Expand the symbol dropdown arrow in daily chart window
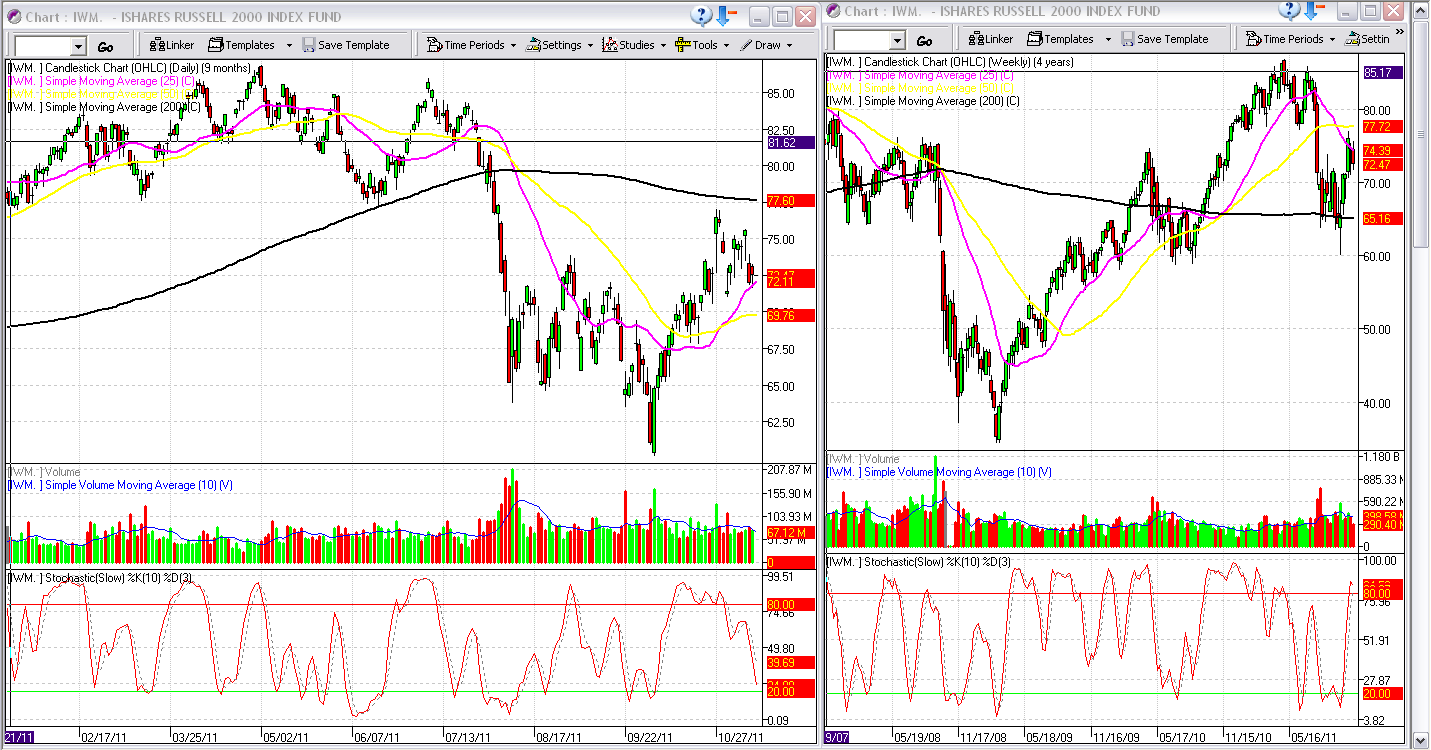Image resolution: width=1431 pixels, height=750 pixels. (x=78, y=46)
